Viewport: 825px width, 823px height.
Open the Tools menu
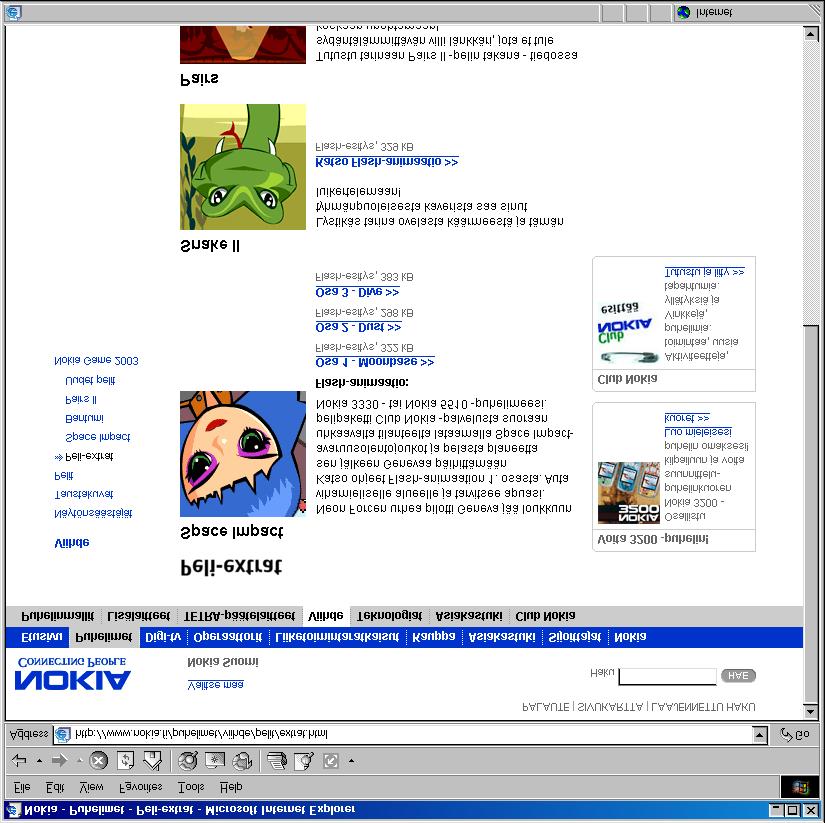[x=191, y=787]
